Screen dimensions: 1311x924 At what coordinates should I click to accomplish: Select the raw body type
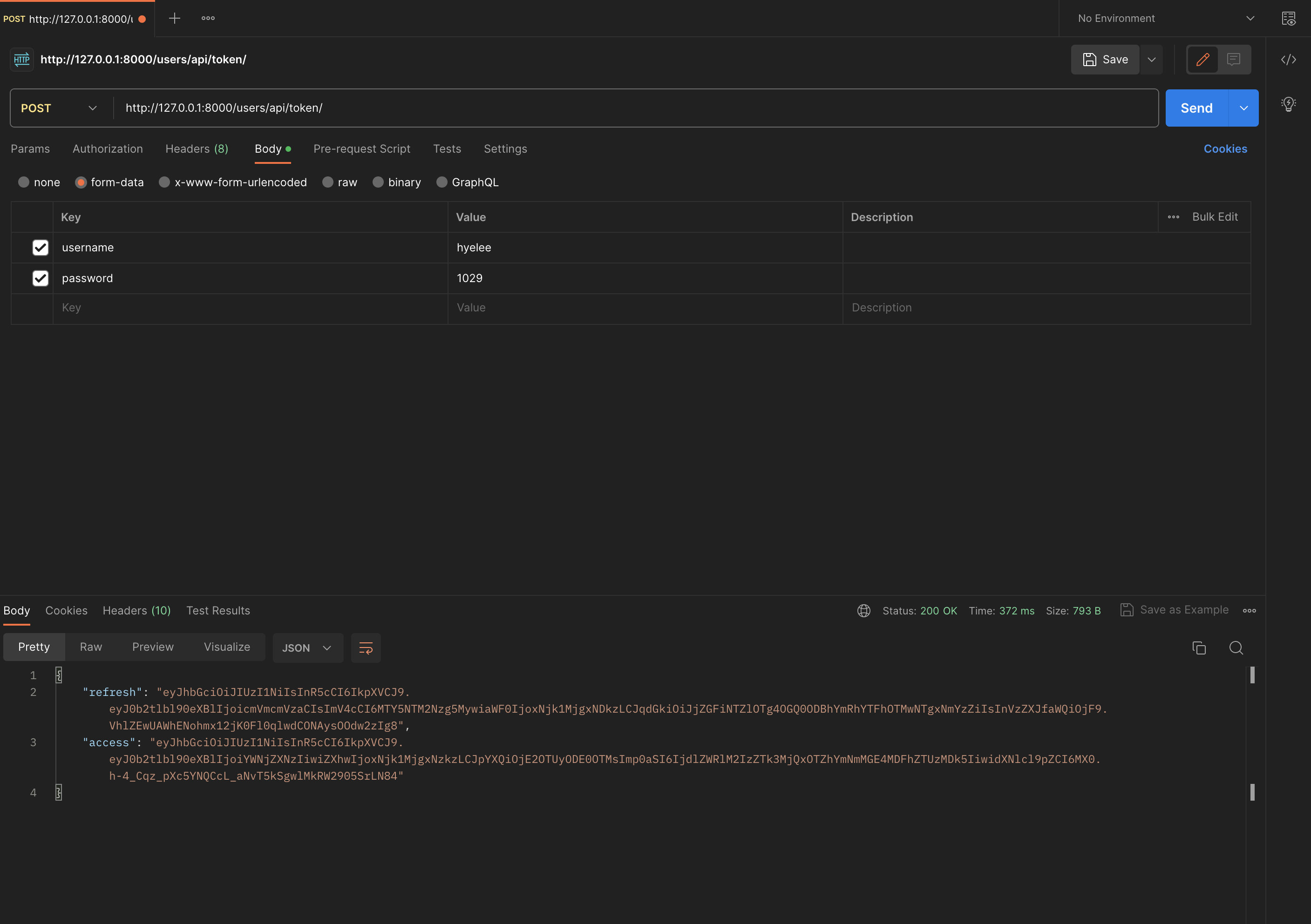pos(328,182)
